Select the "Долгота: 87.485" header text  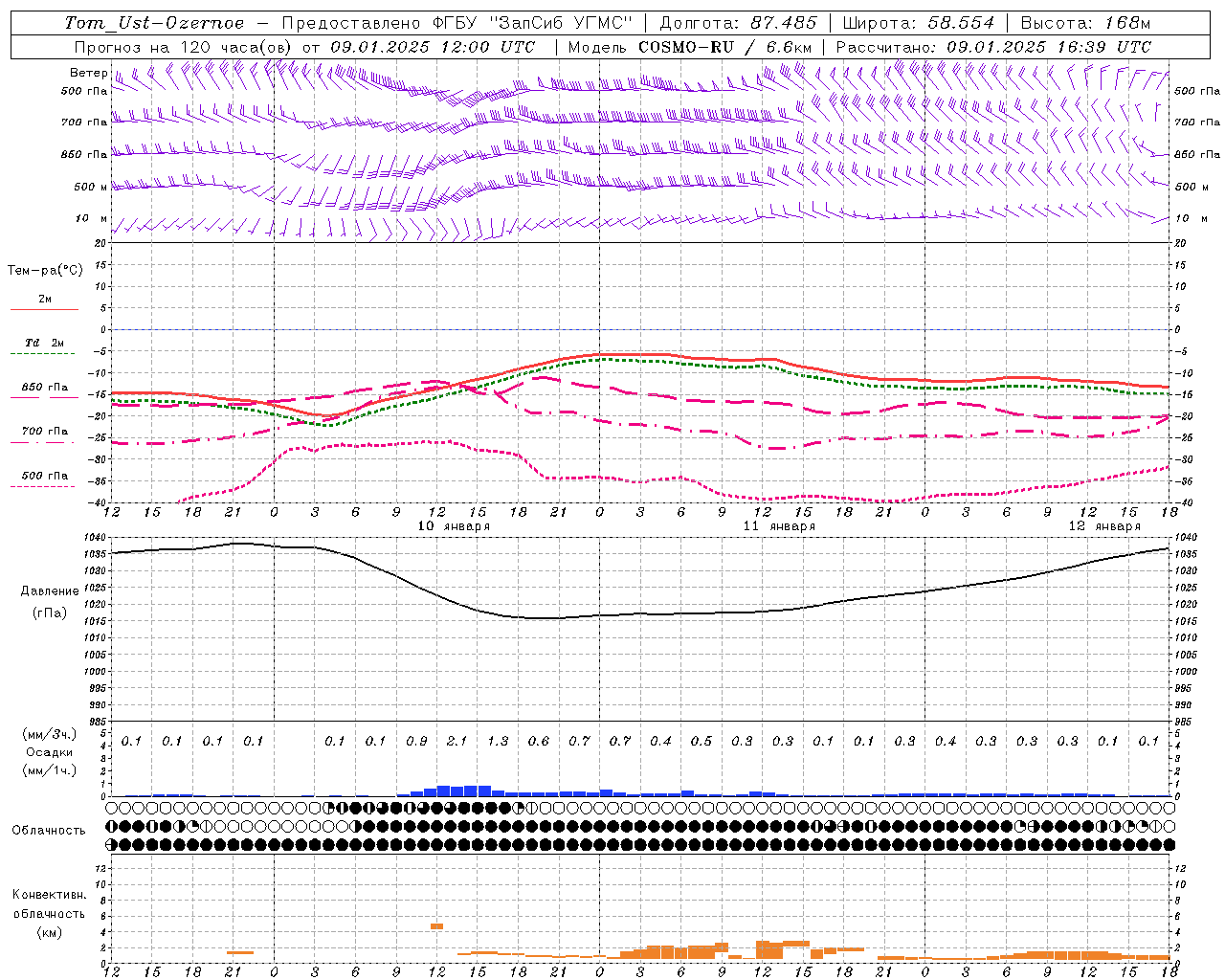coord(738,23)
